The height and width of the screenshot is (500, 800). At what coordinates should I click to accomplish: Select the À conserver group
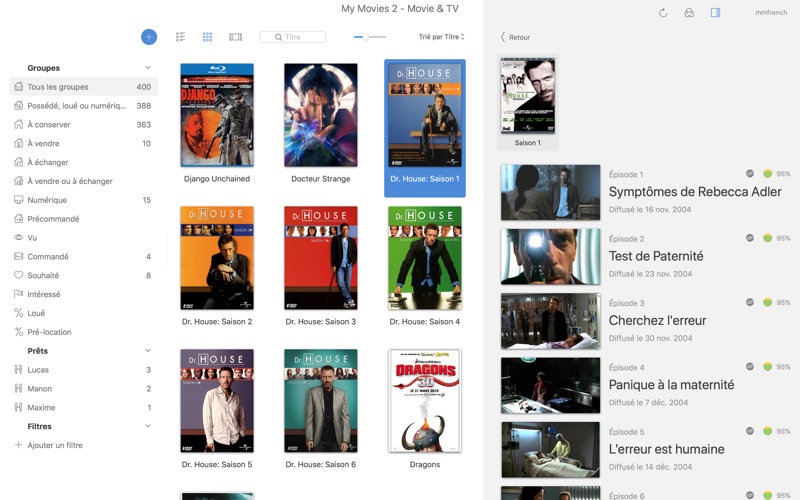[83, 124]
